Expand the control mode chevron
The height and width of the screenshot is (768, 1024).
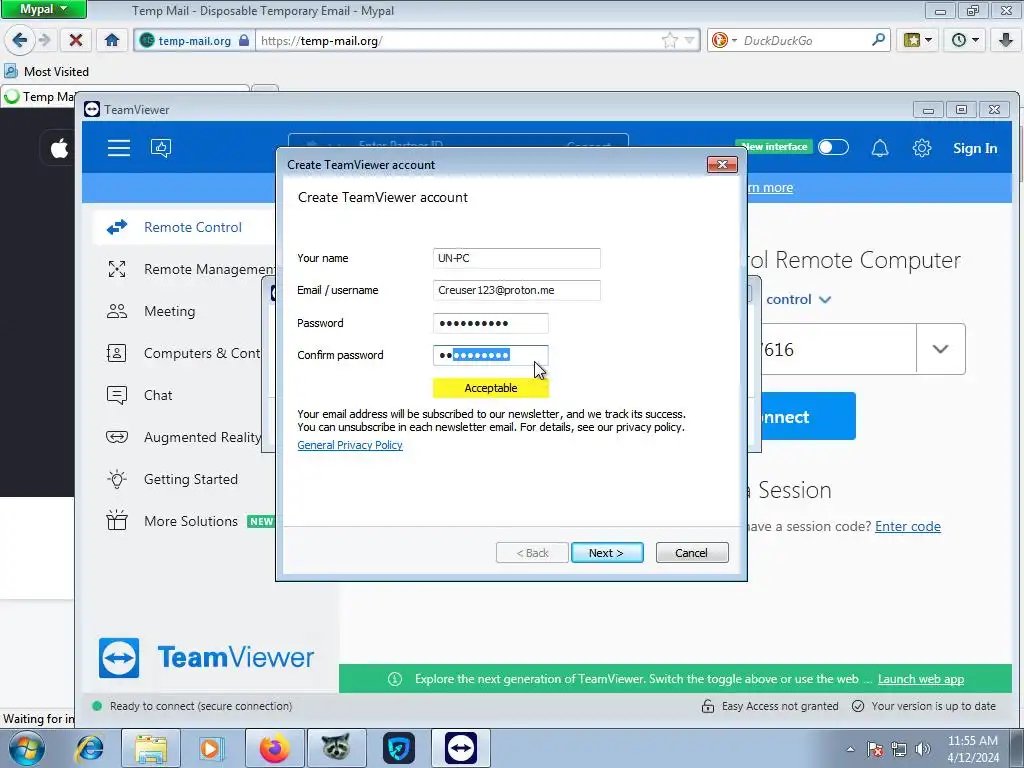(x=825, y=300)
